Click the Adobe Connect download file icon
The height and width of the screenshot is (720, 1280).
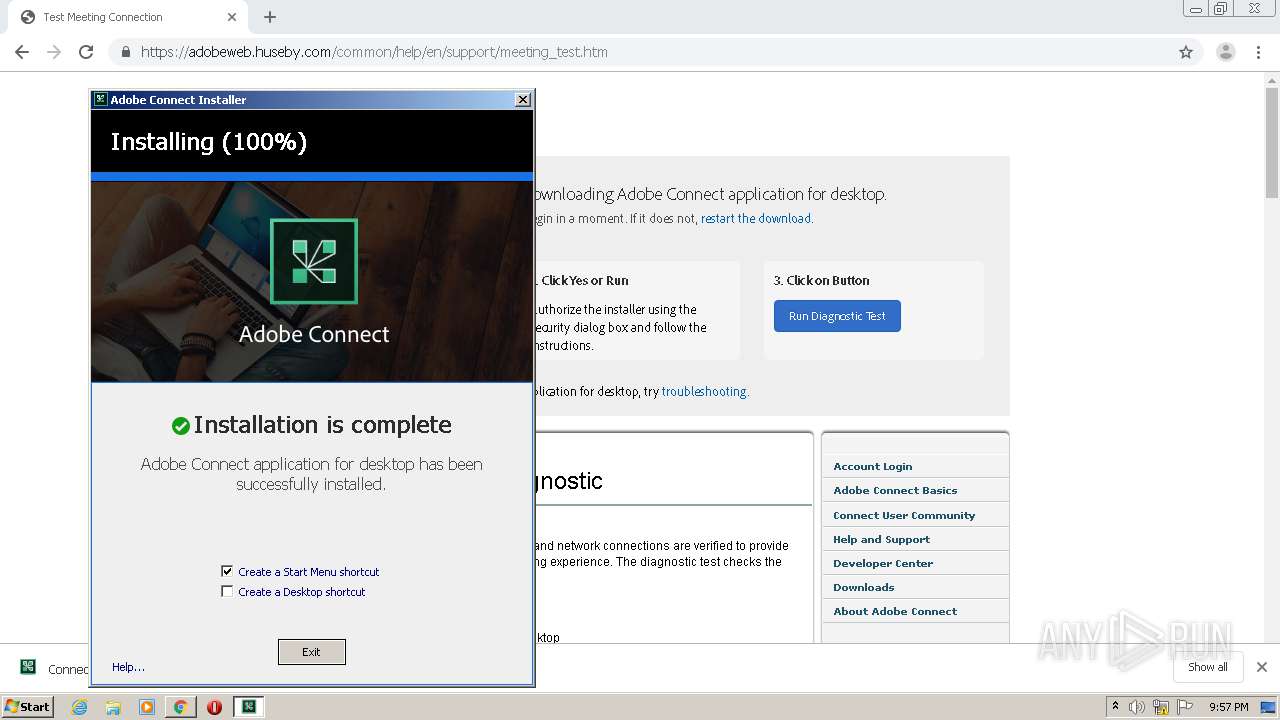pyautogui.click(x=28, y=667)
